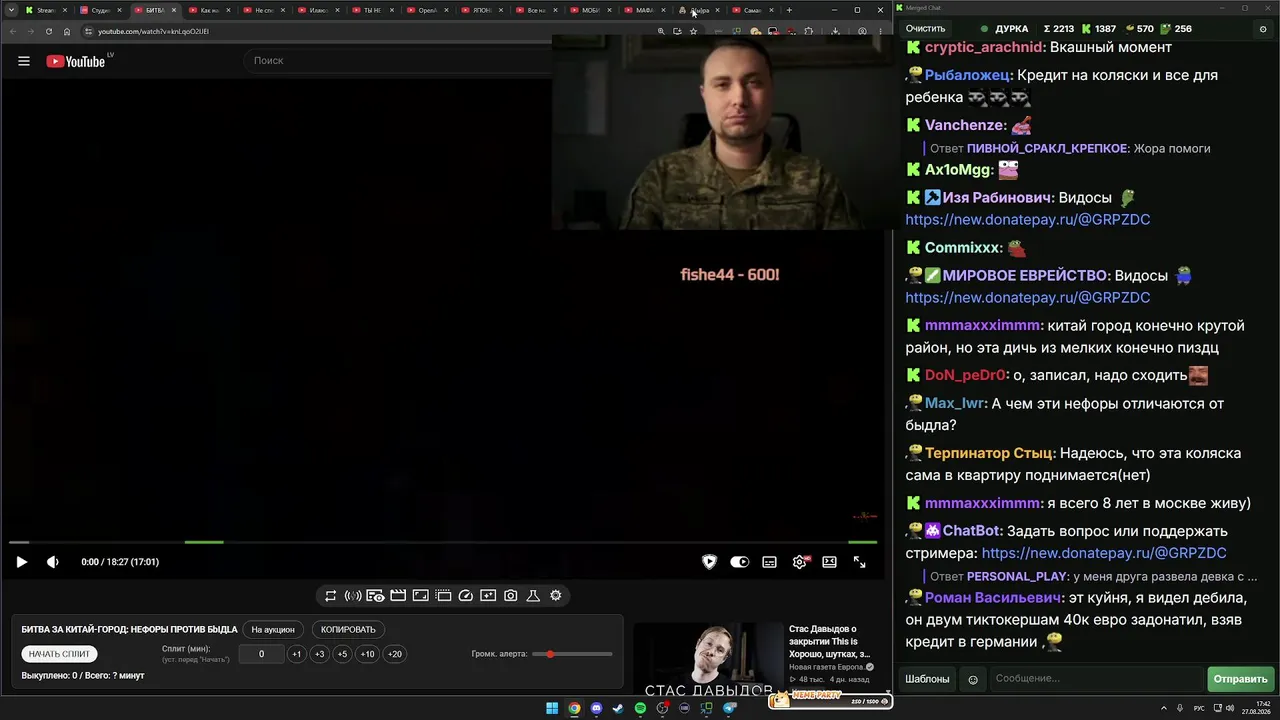Add +10 minutes to the split

[367, 654]
